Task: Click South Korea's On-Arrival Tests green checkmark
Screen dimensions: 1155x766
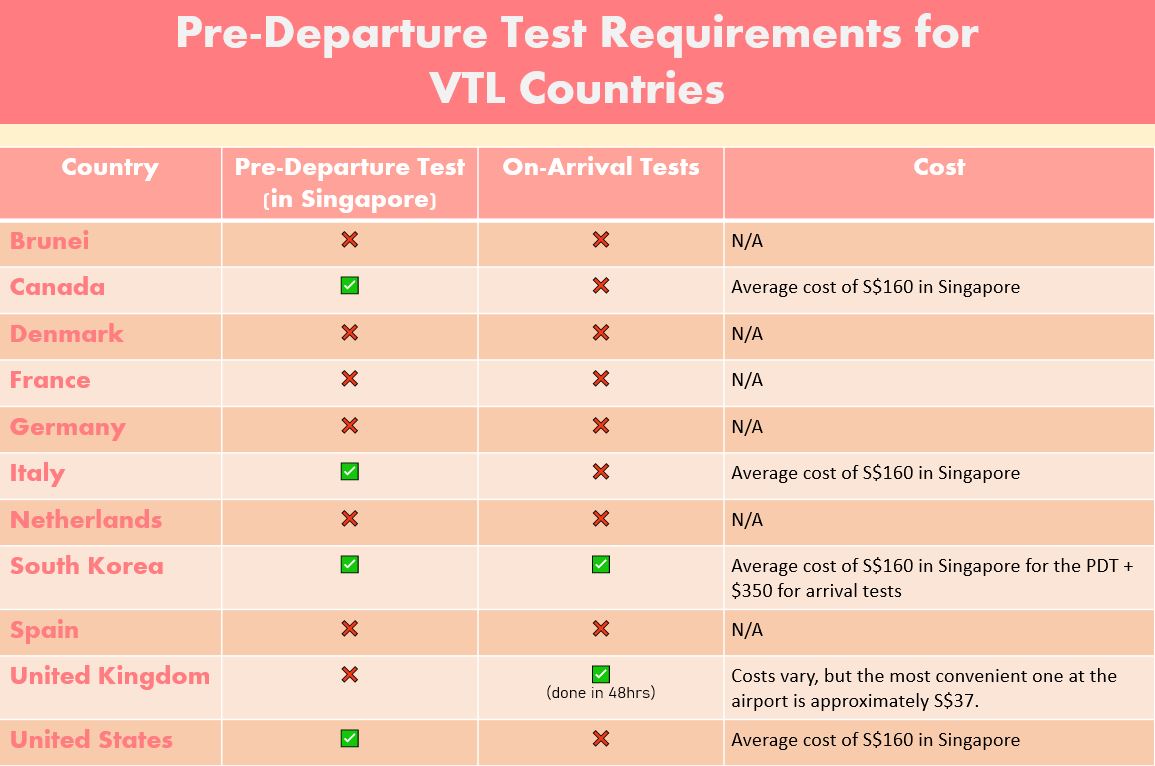Action: point(600,565)
